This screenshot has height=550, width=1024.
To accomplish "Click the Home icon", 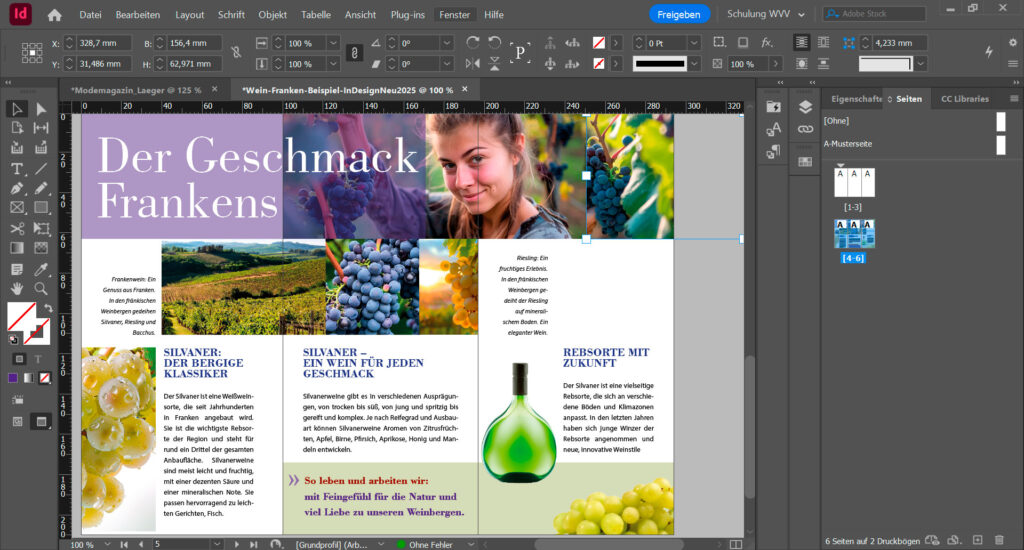I will tap(55, 14).
